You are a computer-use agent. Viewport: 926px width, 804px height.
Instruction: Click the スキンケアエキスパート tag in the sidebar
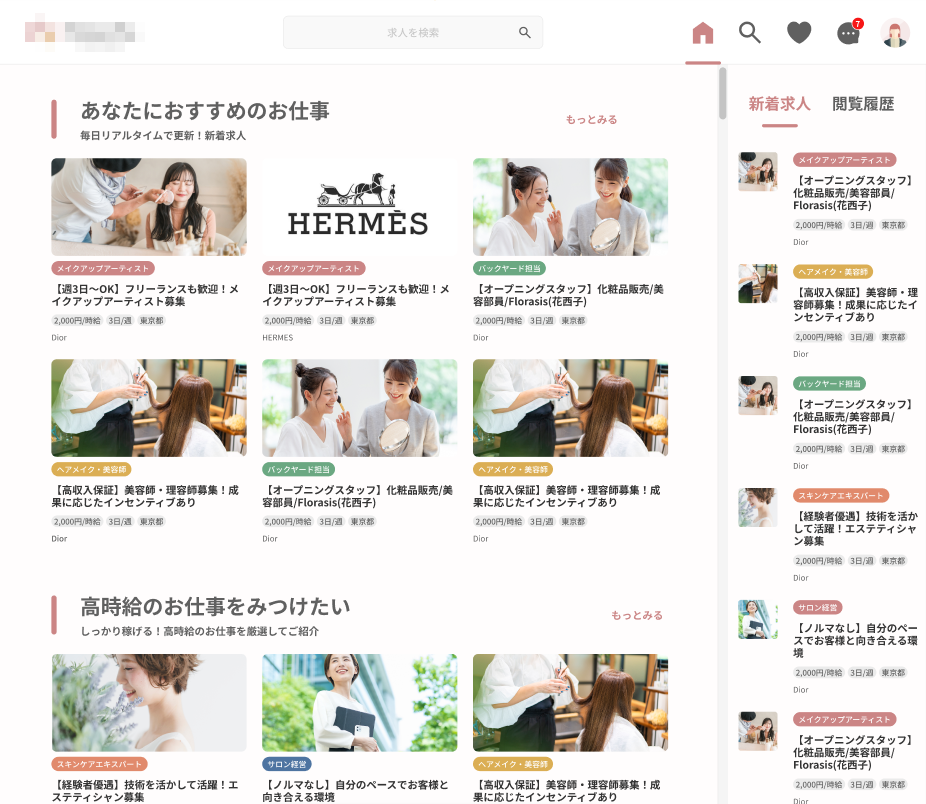841,496
